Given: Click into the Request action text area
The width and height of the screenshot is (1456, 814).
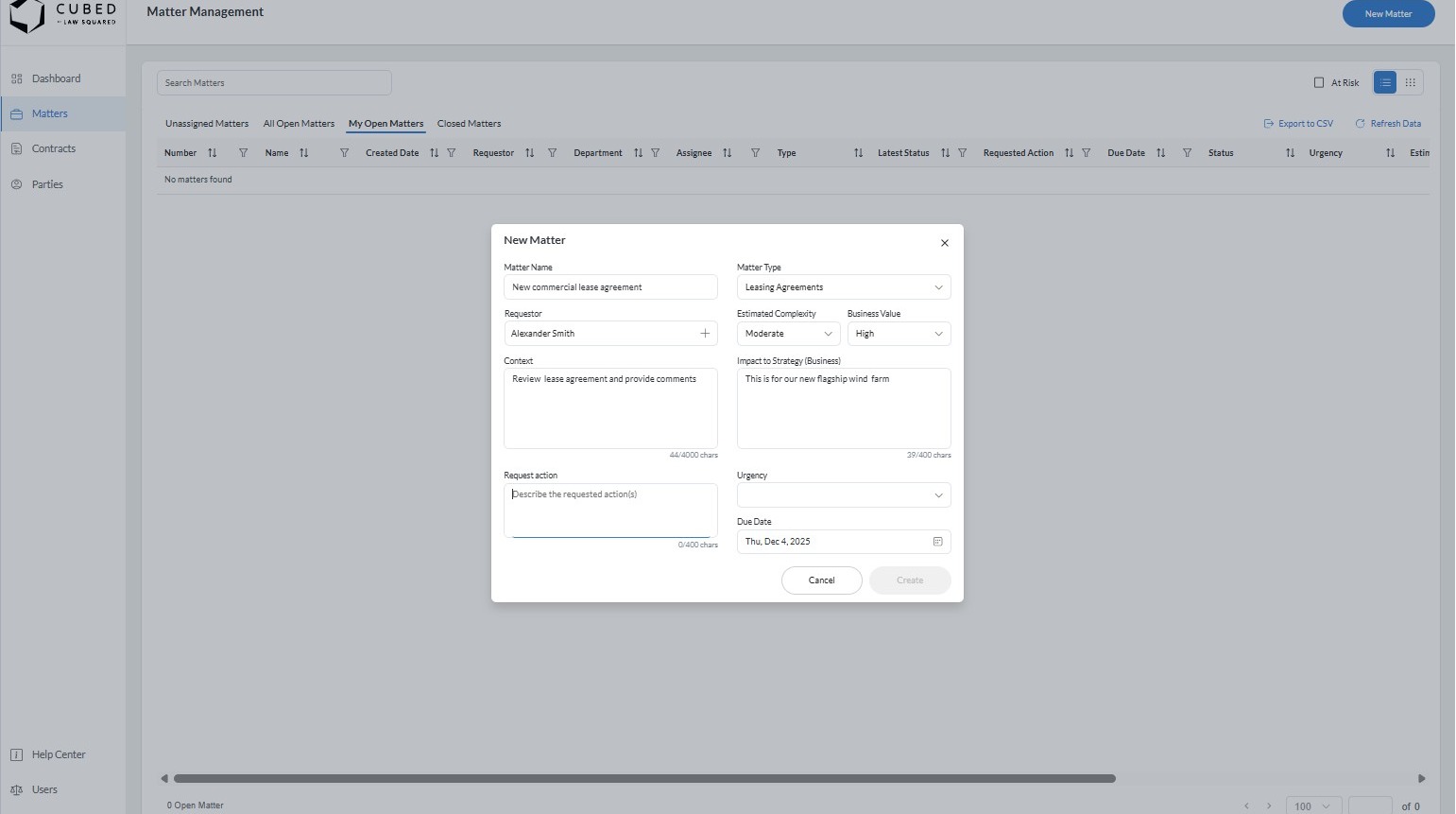Looking at the screenshot, I should [610, 511].
